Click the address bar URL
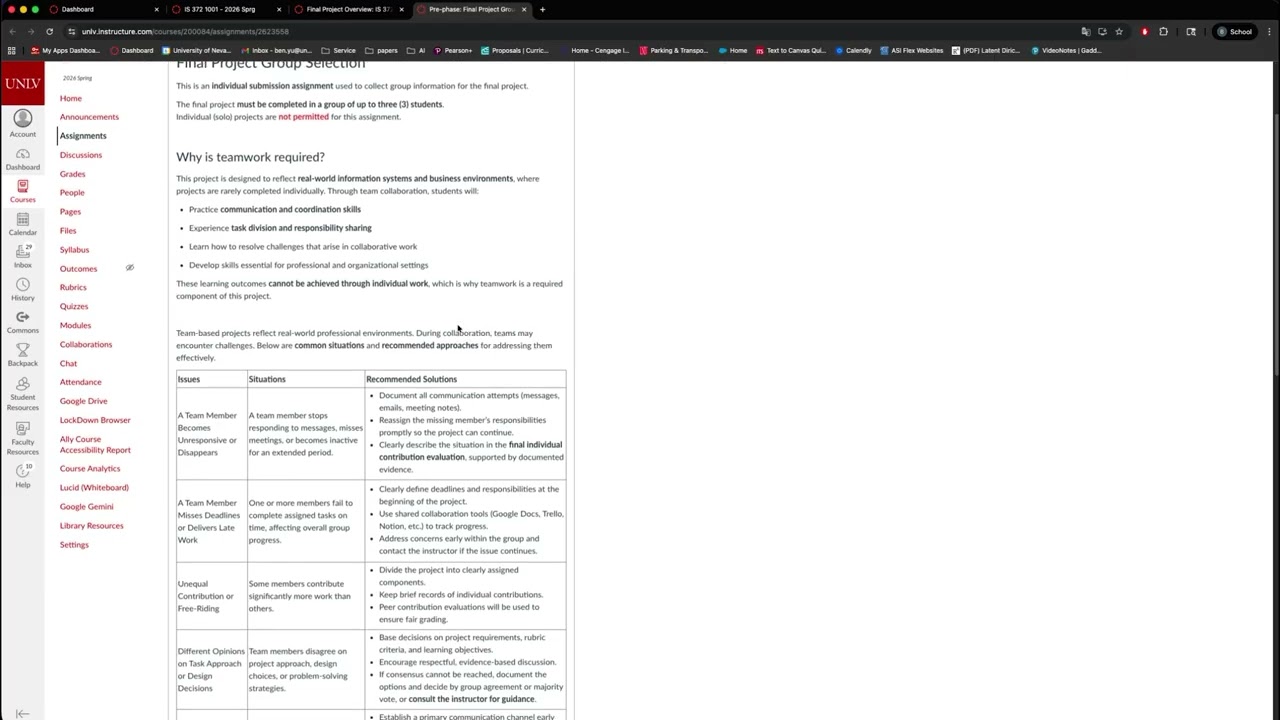Image resolution: width=1280 pixels, height=720 pixels. (x=185, y=31)
